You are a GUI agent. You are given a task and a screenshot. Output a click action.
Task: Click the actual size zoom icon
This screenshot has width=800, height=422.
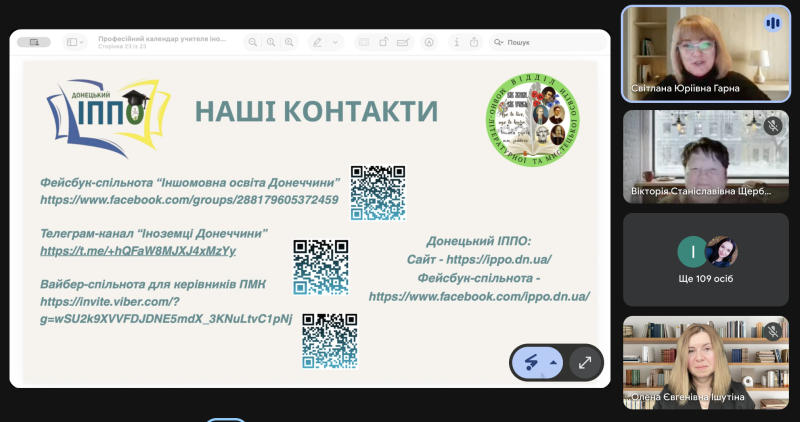[271, 42]
